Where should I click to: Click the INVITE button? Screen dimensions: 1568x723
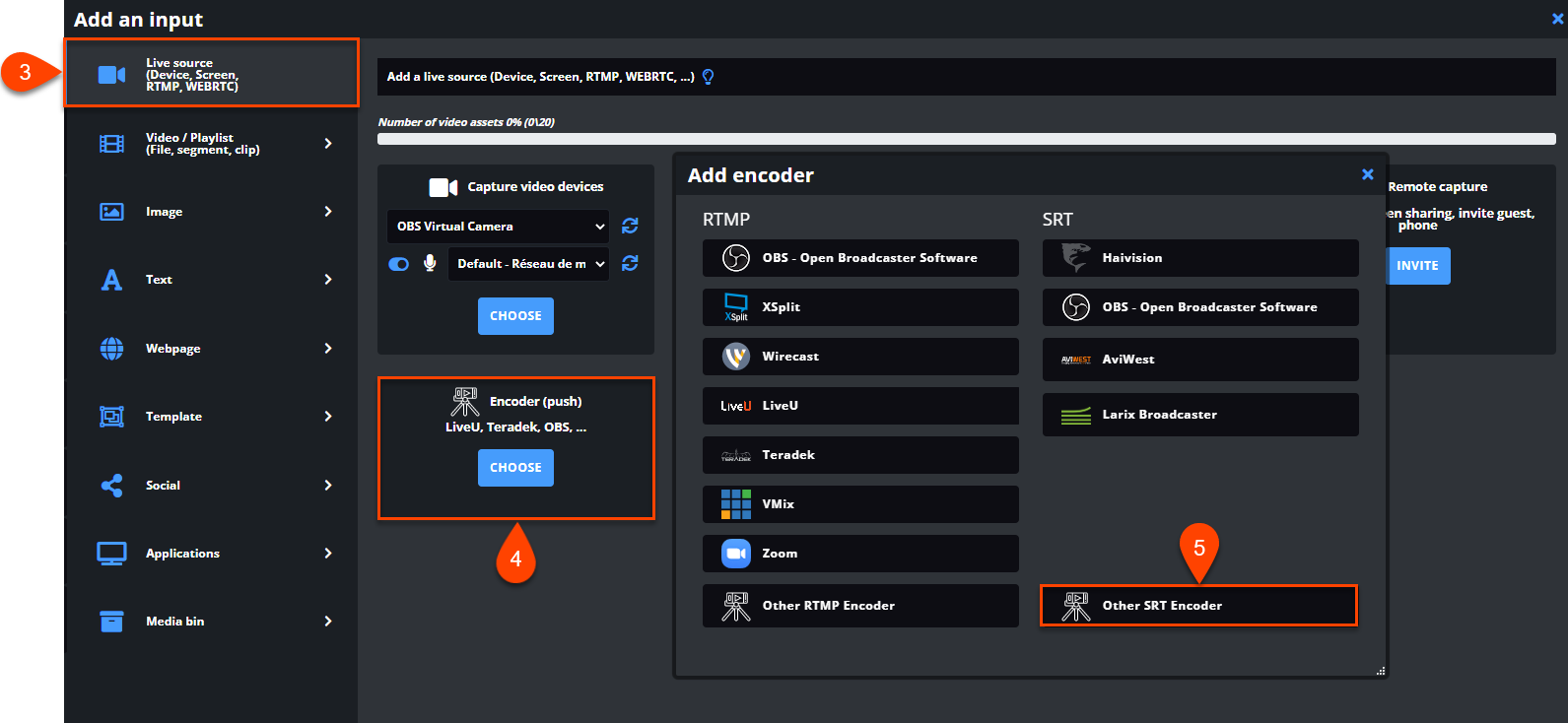tap(1417, 266)
